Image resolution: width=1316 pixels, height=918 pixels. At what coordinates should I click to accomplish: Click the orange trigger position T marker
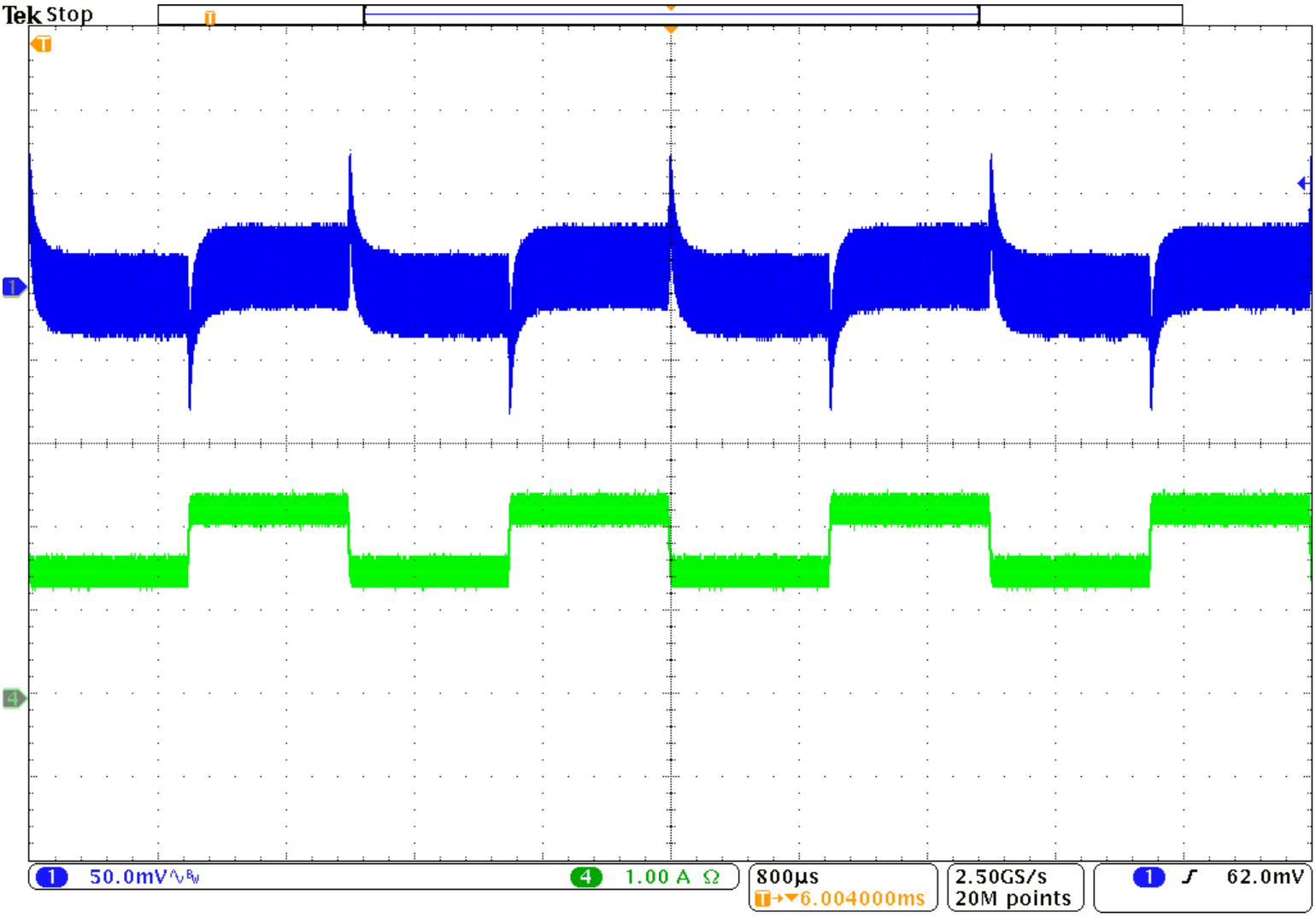(x=41, y=44)
